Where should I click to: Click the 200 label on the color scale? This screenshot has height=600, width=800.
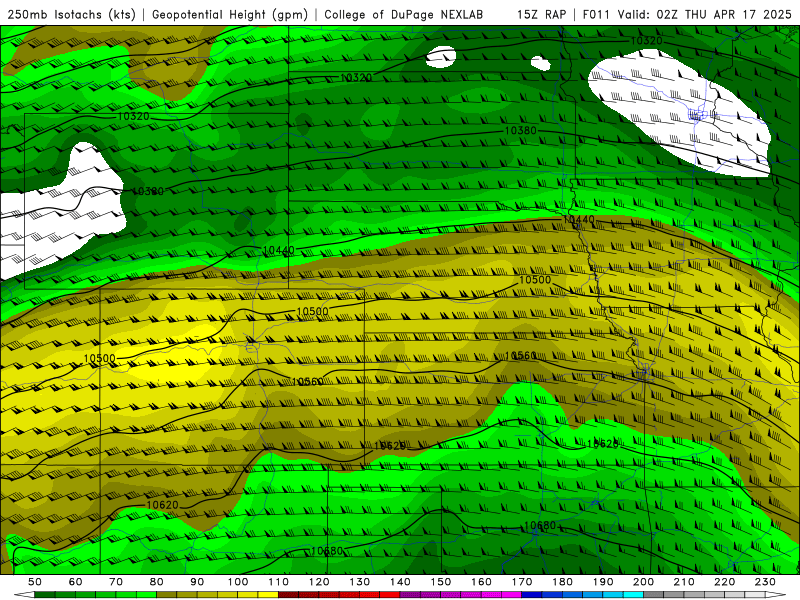point(643,582)
